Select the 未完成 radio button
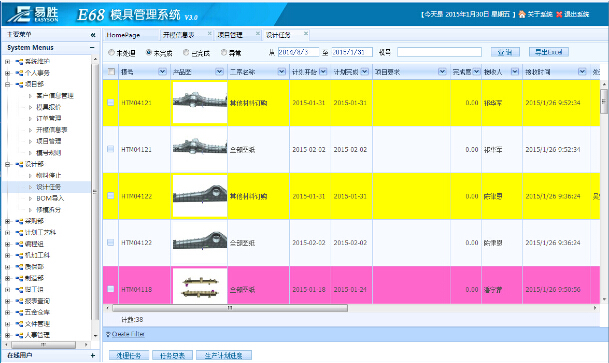The height and width of the screenshot is (363, 609). pyautogui.click(x=149, y=52)
